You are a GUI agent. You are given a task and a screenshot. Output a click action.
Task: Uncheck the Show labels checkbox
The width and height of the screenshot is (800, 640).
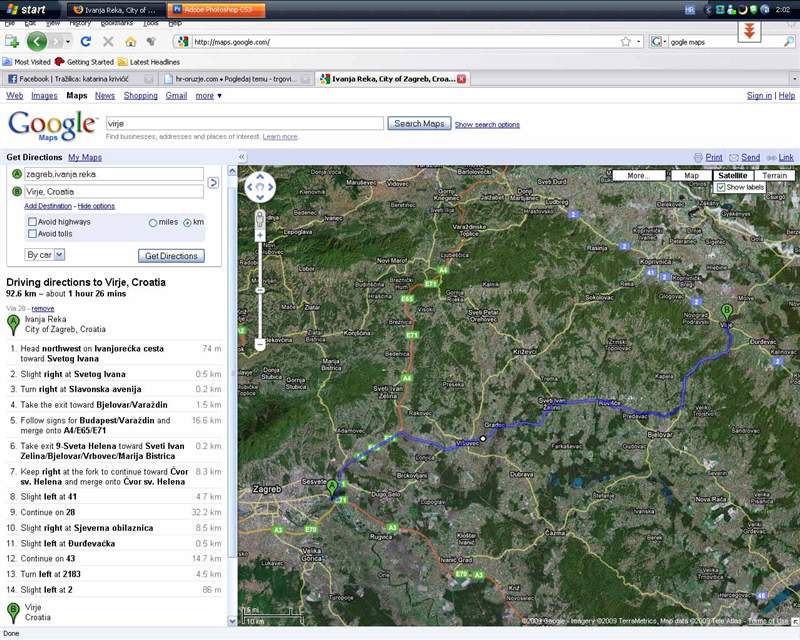[721, 188]
